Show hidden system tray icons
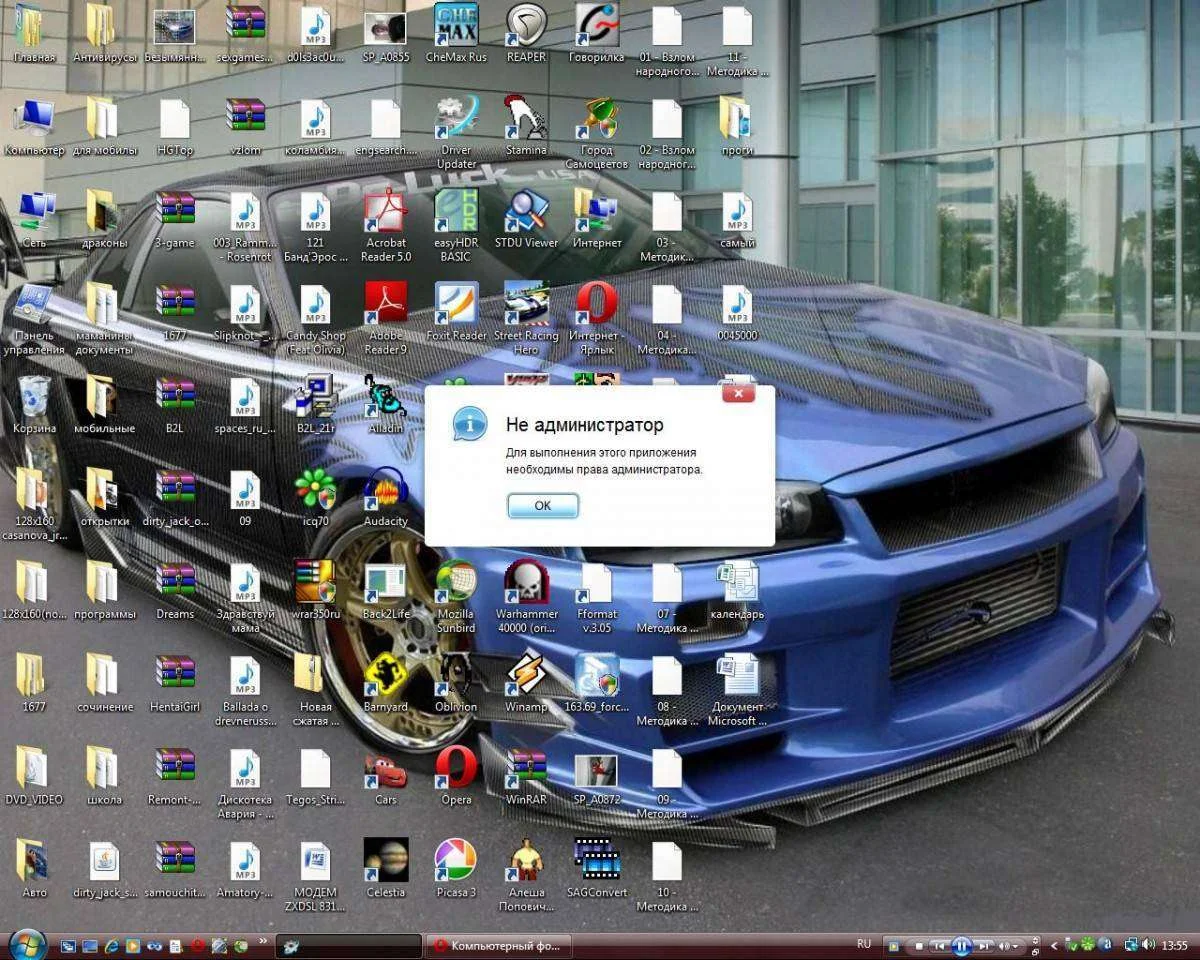 1053,945
